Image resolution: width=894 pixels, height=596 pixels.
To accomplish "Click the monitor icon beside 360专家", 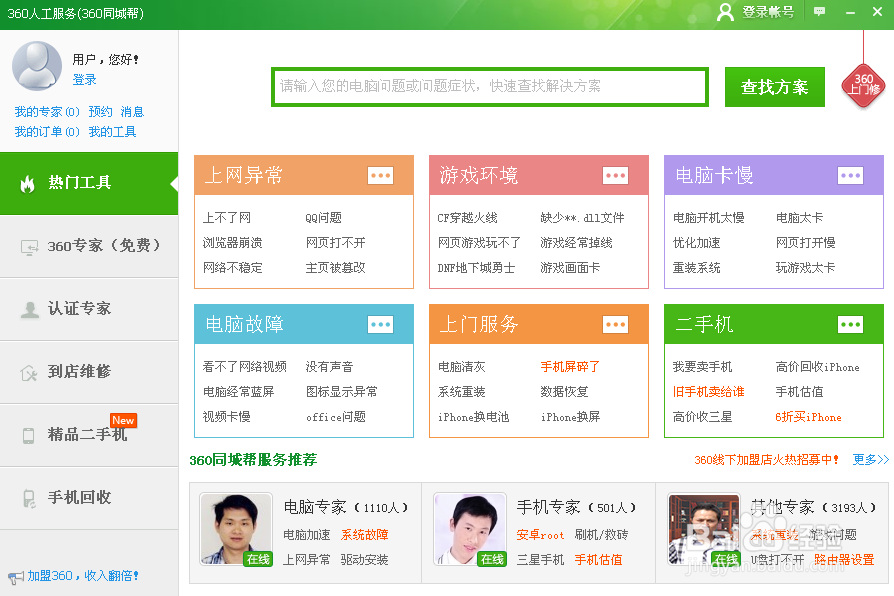I will click(x=29, y=247).
